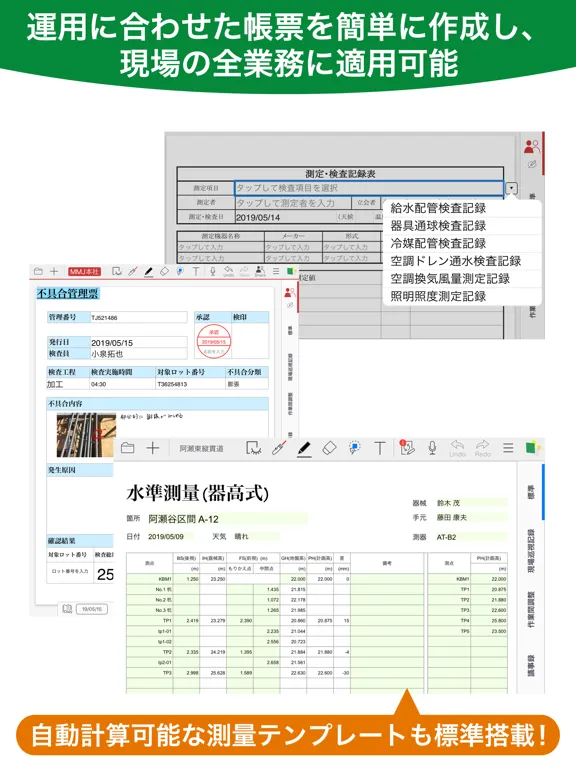576x768 pixels.
Task: Choose 空調ドレン通水検査記録 option
Action: tap(456, 261)
